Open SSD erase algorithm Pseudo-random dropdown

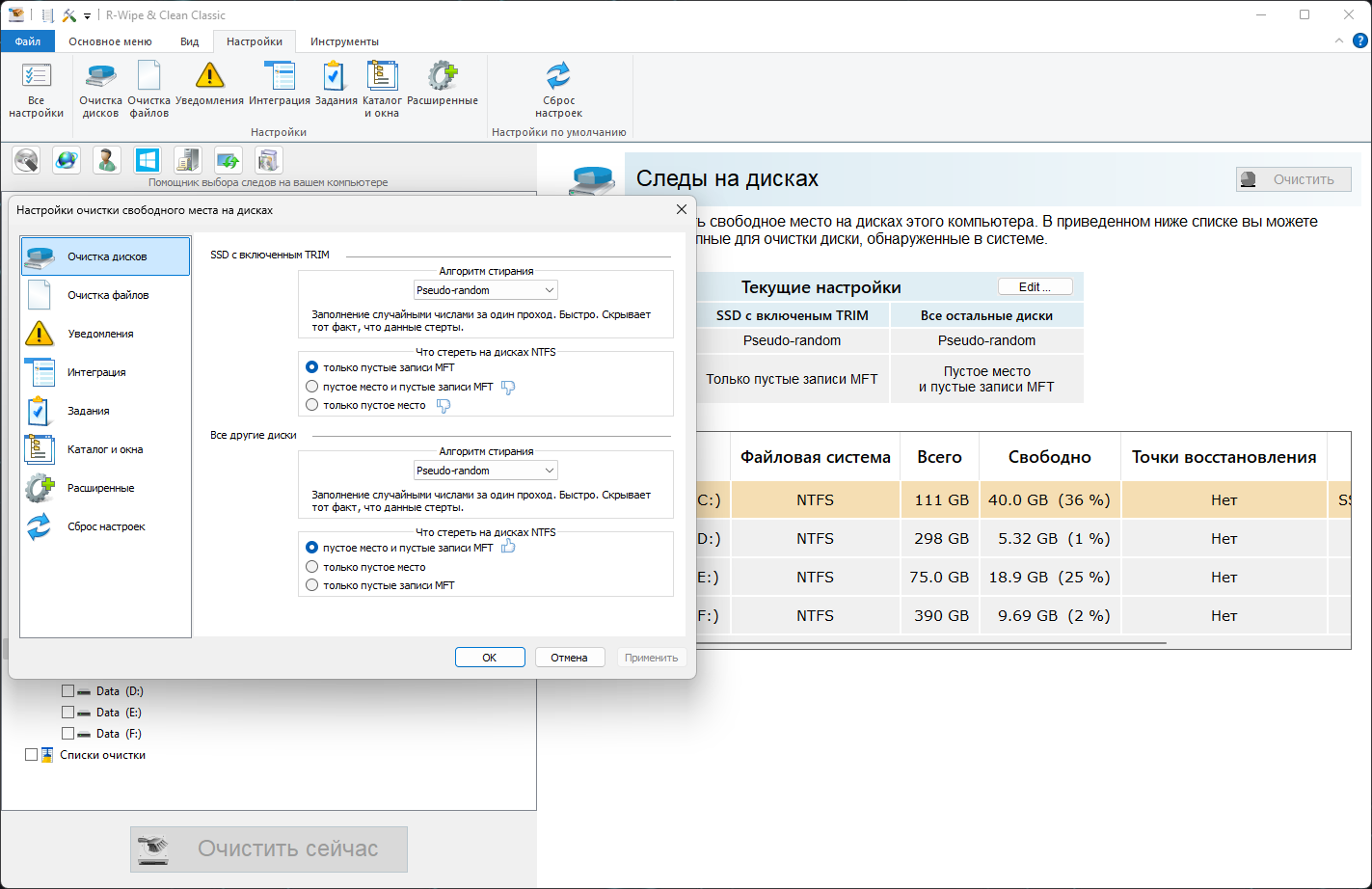tap(485, 290)
